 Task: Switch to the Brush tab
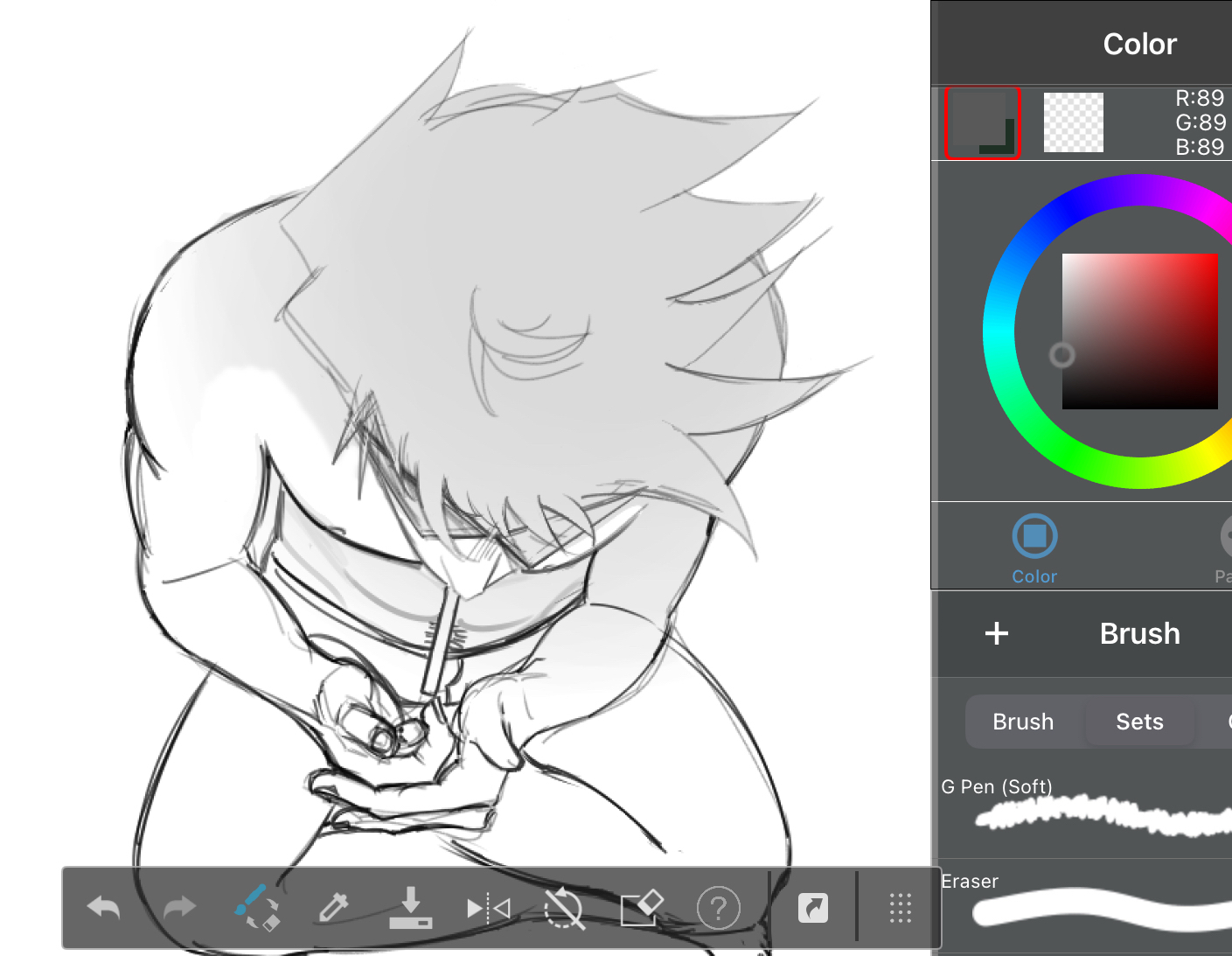[x=1023, y=722]
